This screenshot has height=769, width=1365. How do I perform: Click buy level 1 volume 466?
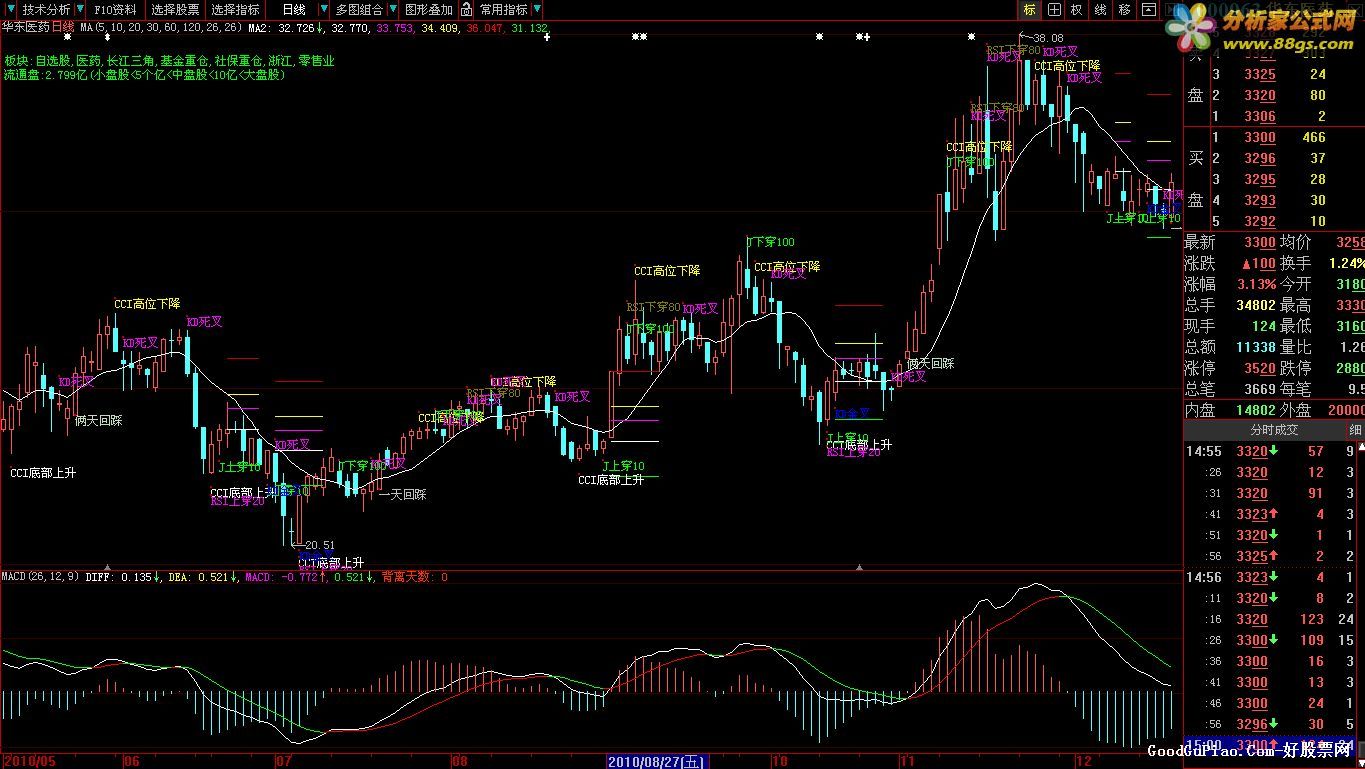[1314, 137]
